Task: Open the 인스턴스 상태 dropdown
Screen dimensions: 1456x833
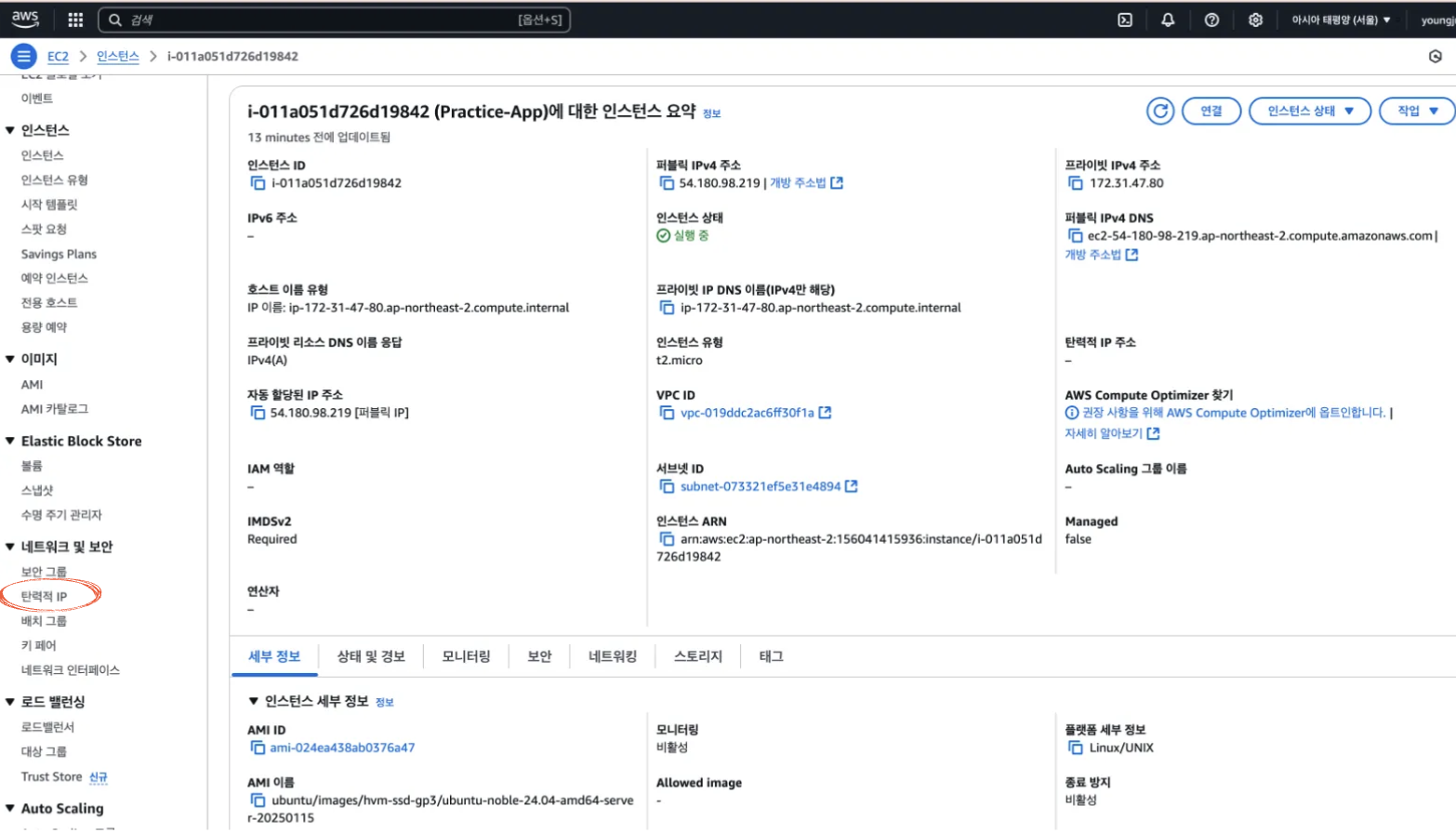Action: click(1310, 111)
